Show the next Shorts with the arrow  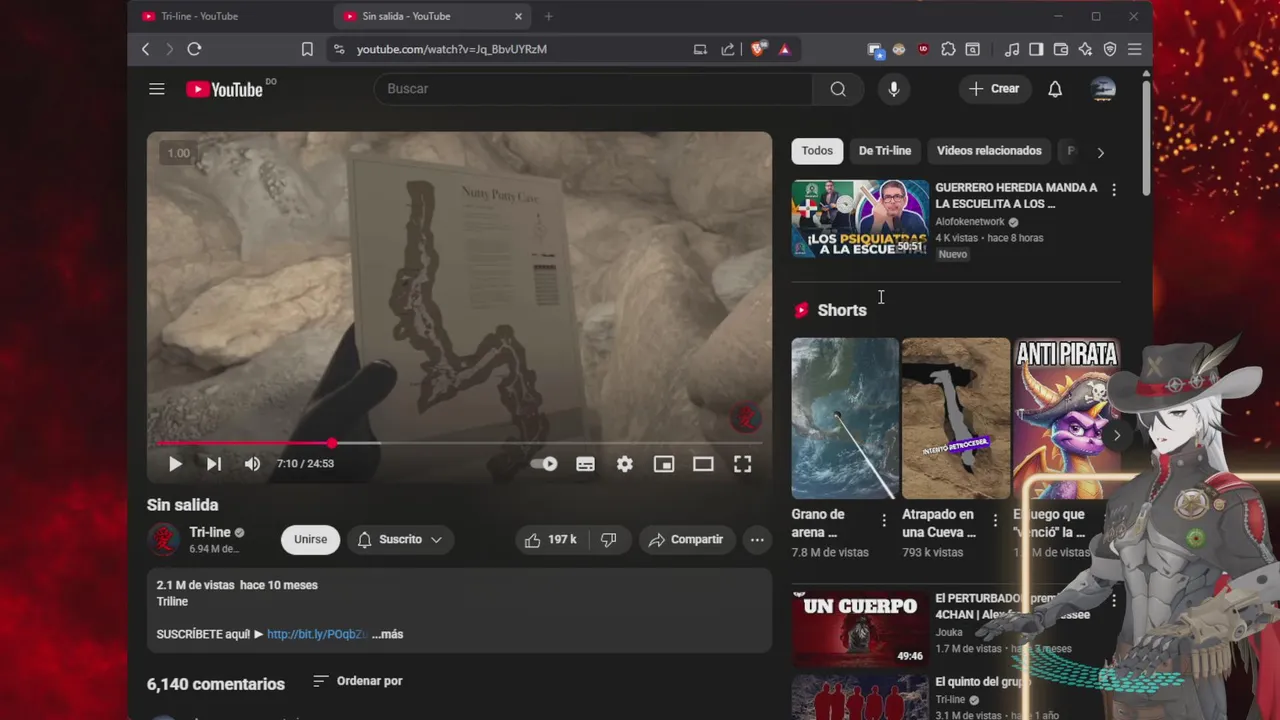pos(1116,435)
